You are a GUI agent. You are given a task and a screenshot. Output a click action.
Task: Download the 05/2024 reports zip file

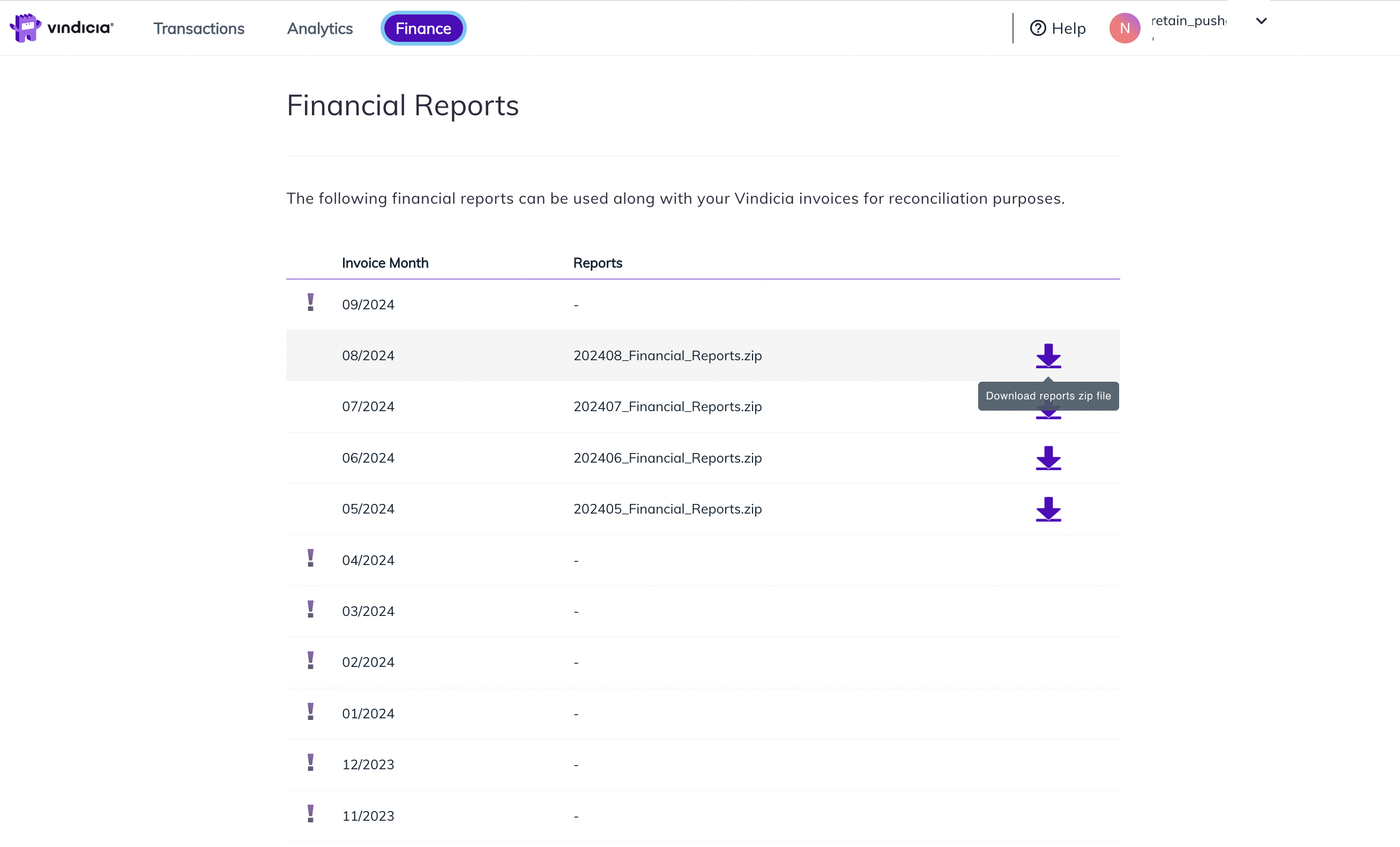1048,509
